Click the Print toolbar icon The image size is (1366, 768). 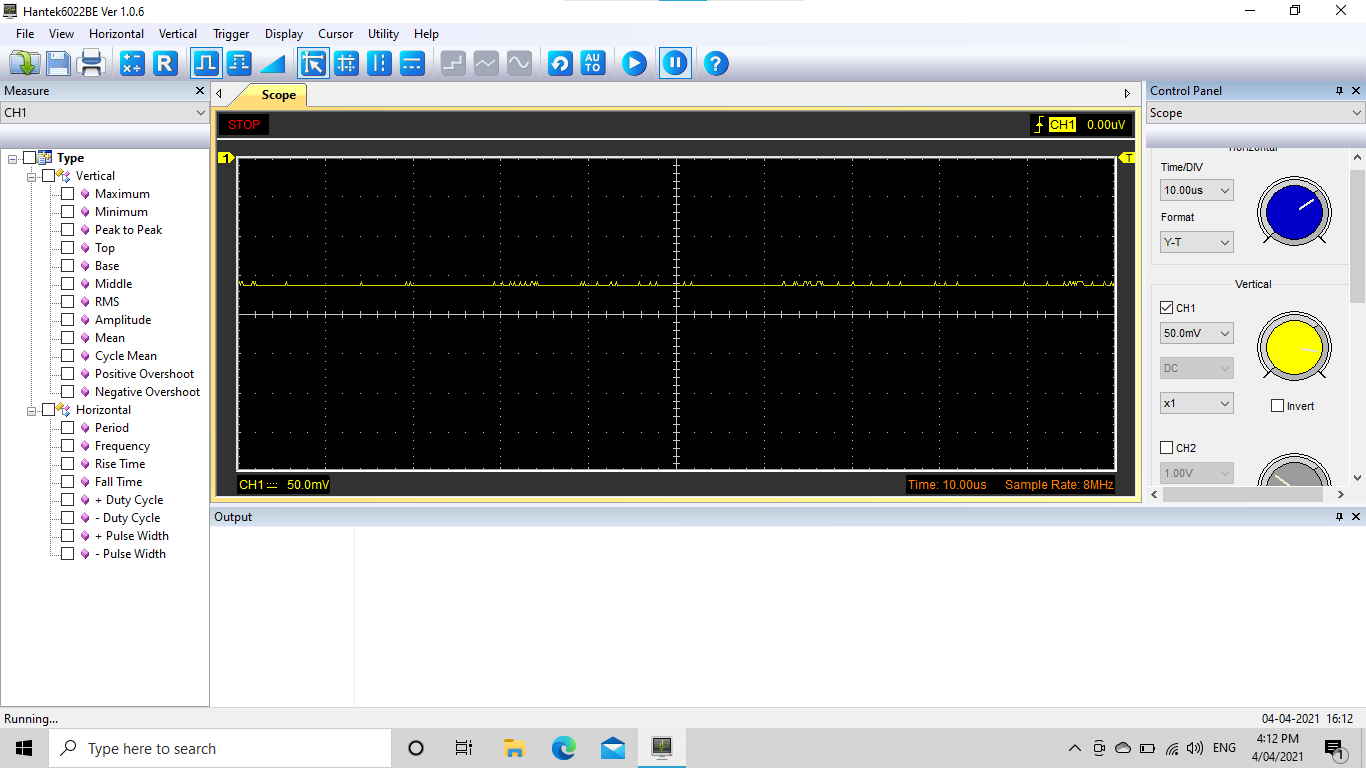pyautogui.click(x=92, y=64)
